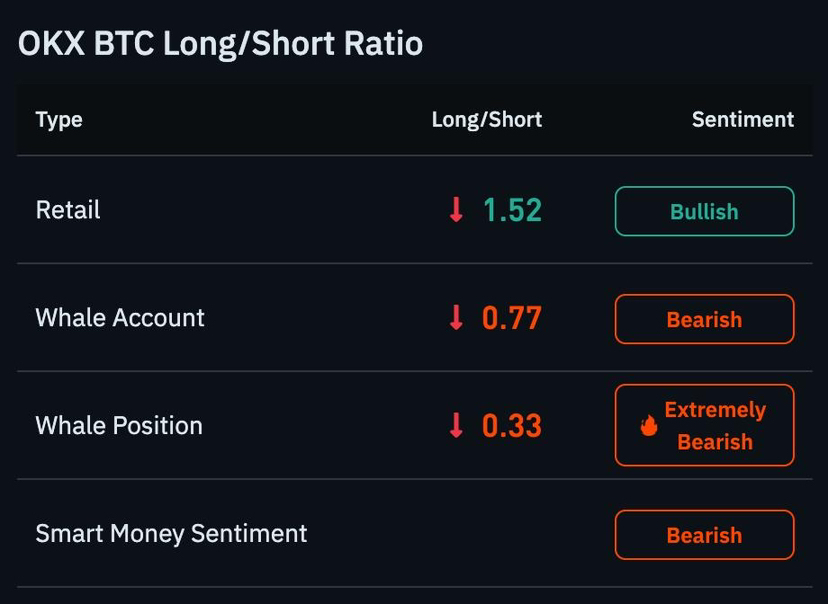Click the Whale Position ratio value 0.33

(x=512, y=426)
